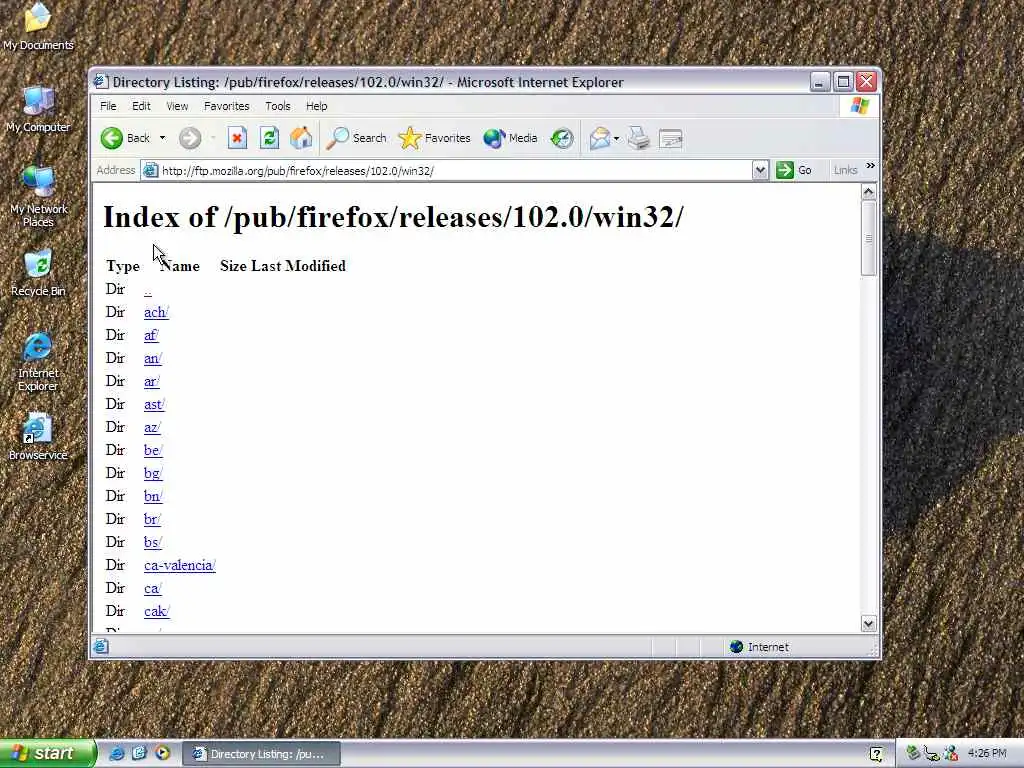Click the Mail envelope icon
This screenshot has height=768, width=1024.
pos(600,138)
